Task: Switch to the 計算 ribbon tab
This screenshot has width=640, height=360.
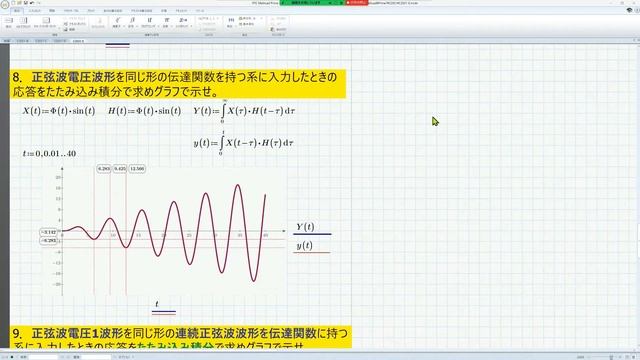Action: pyautogui.click(x=164, y=11)
